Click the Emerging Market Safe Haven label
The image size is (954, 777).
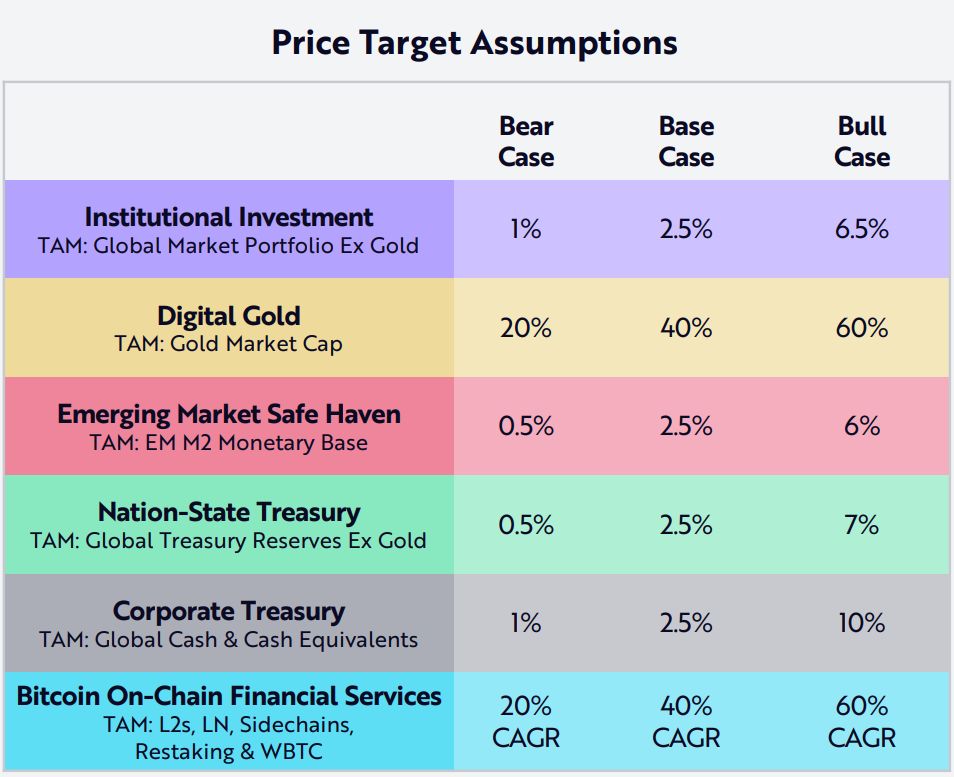coord(229,414)
